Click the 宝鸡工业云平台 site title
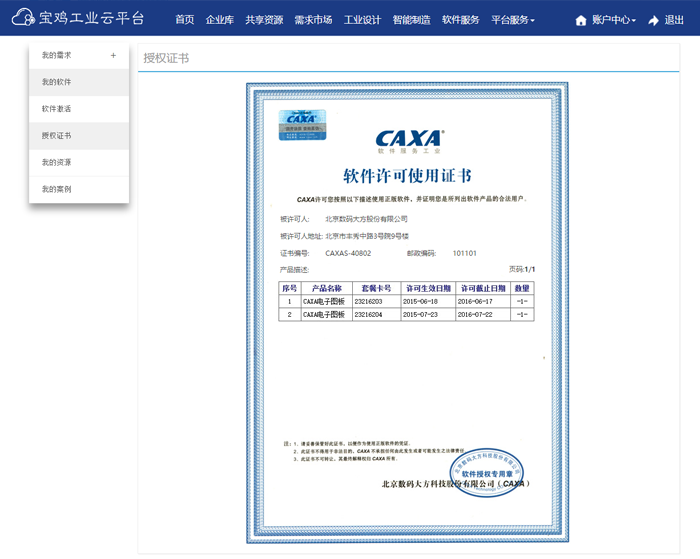 point(92,18)
